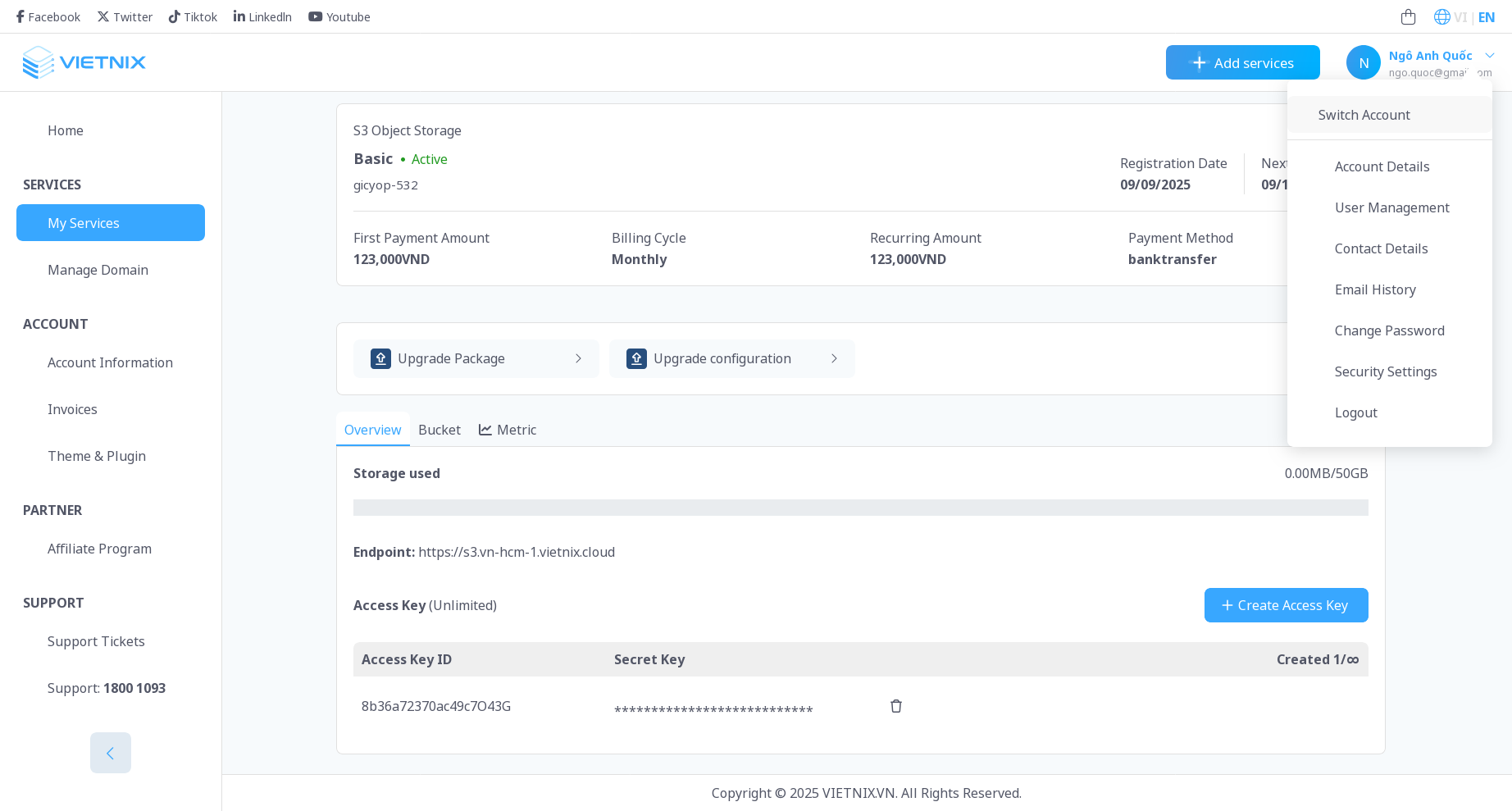
Task: Click the Vietnix logo
Action: point(84,62)
